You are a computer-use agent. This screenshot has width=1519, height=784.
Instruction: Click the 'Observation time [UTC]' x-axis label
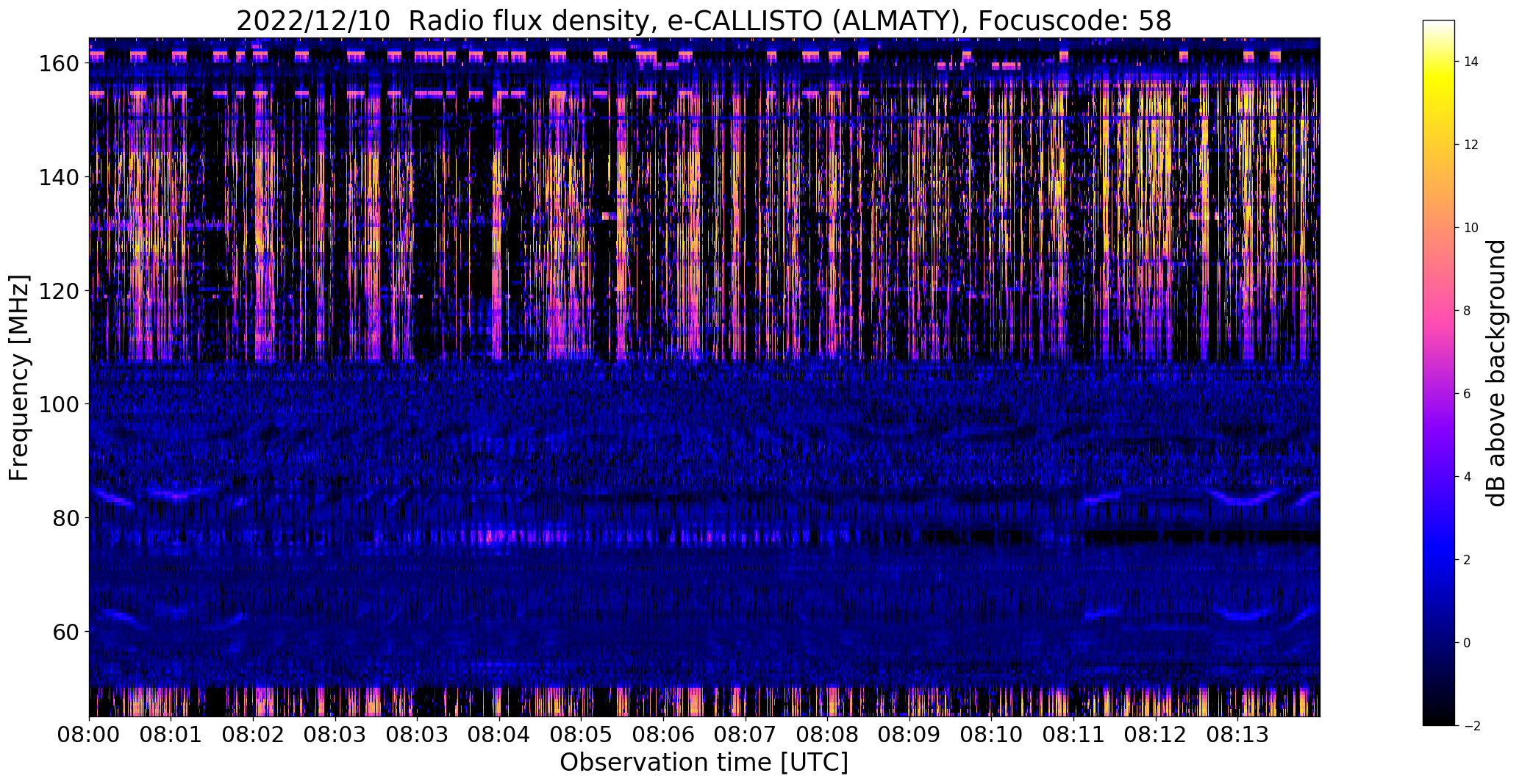click(x=704, y=763)
